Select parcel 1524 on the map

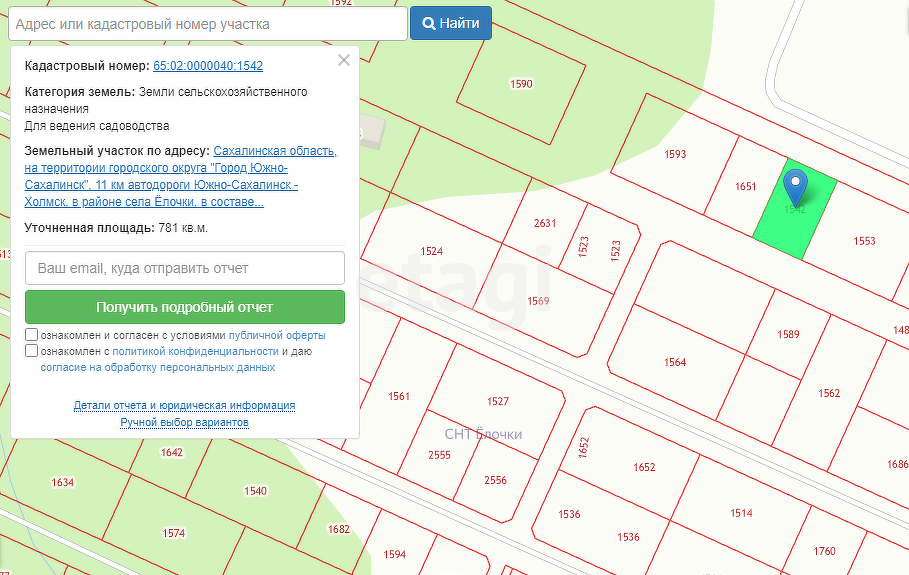point(432,251)
